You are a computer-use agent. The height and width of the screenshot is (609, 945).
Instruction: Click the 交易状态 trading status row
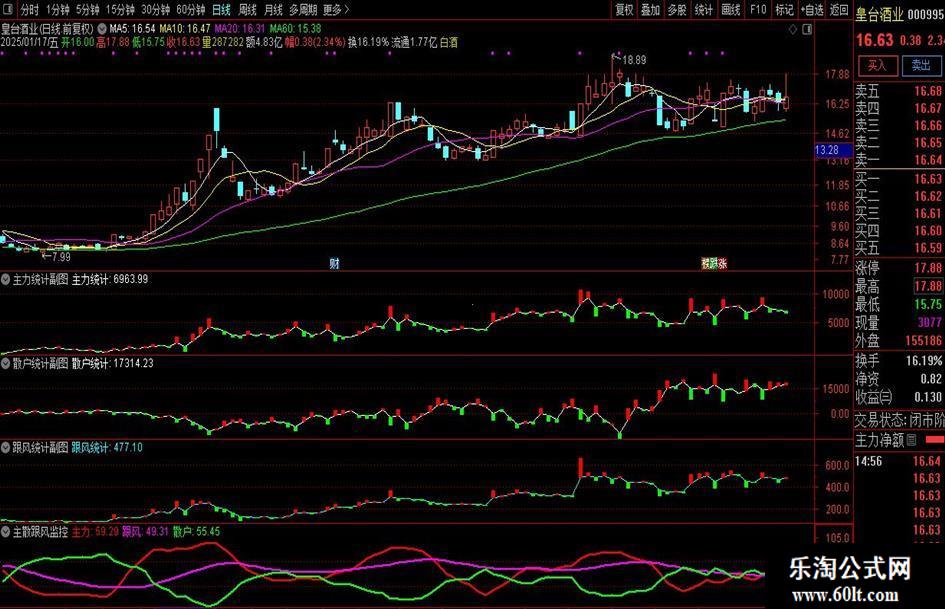[899, 420]
